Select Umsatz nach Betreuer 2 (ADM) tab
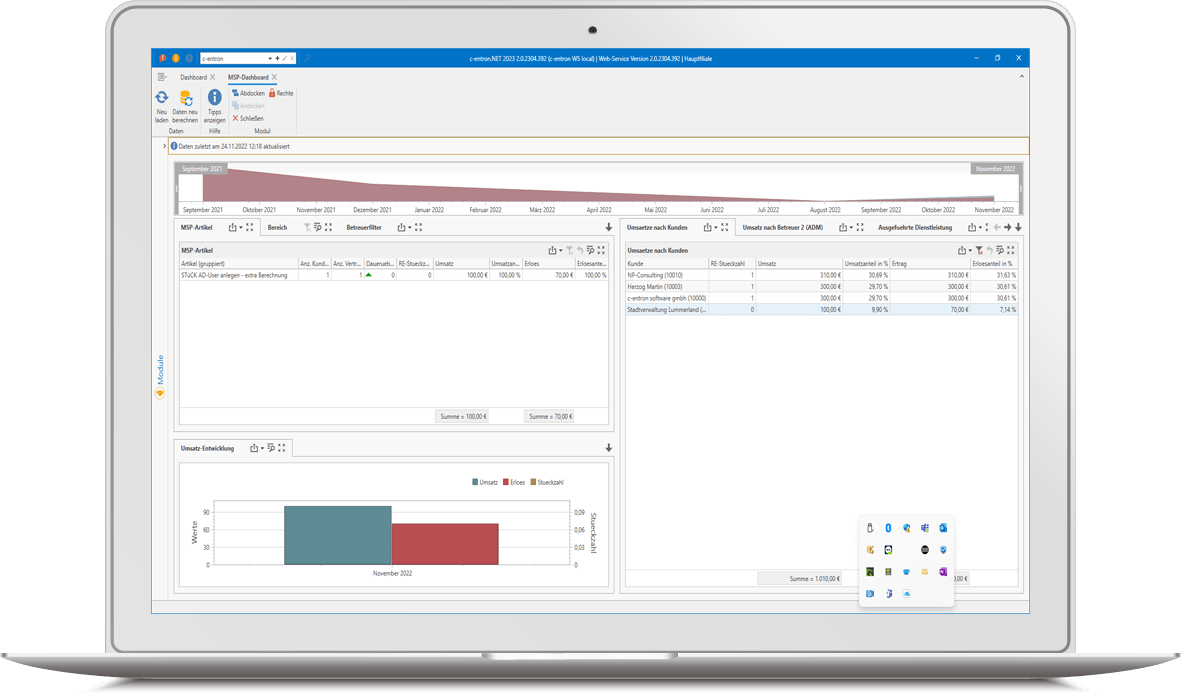Viewport: 1181px width, 694px height. click(x=785, y=227)
